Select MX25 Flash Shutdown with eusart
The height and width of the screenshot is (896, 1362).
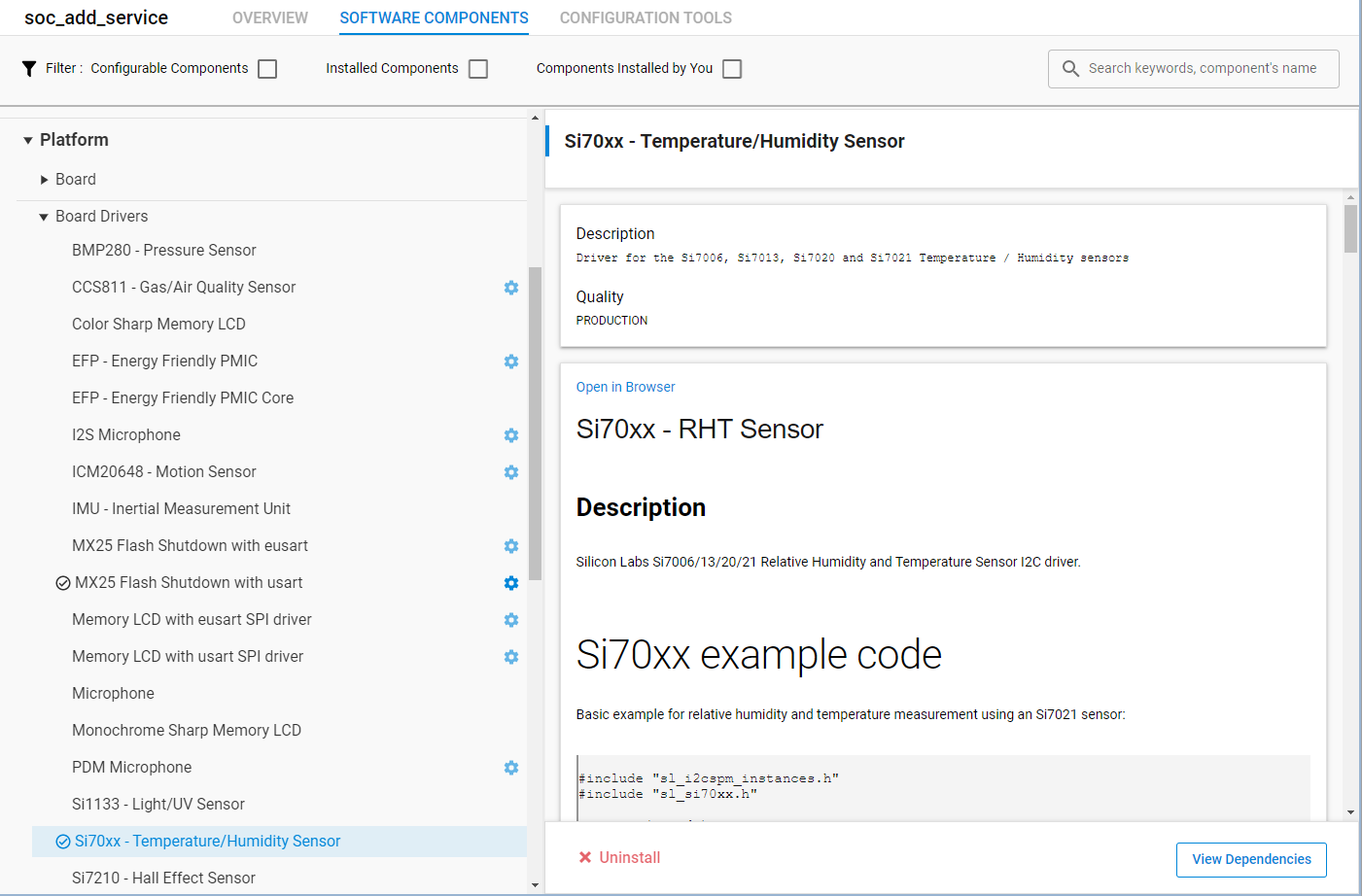click(x=190, y=546)
